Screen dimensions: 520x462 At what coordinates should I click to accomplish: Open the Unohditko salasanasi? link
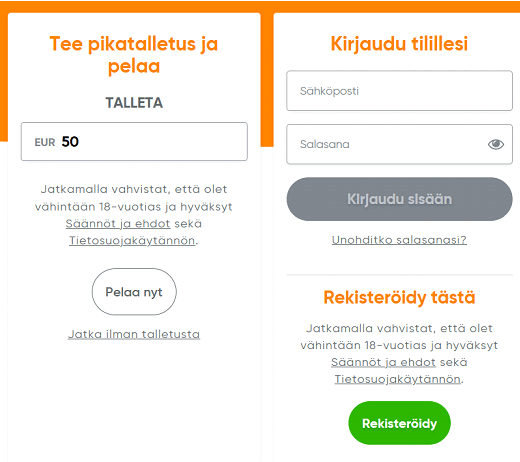coord(399,240)
